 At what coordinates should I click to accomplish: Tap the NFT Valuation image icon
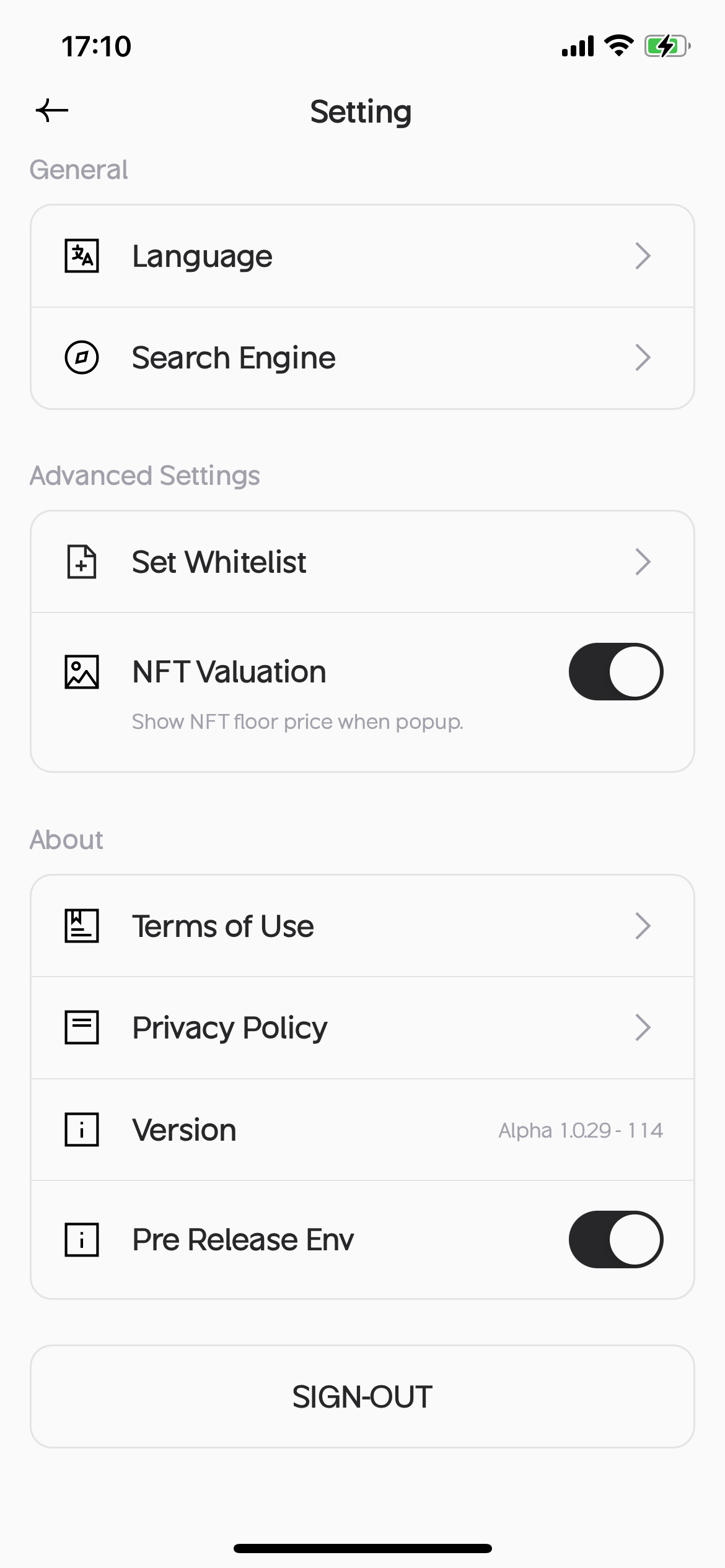(82, 672)
